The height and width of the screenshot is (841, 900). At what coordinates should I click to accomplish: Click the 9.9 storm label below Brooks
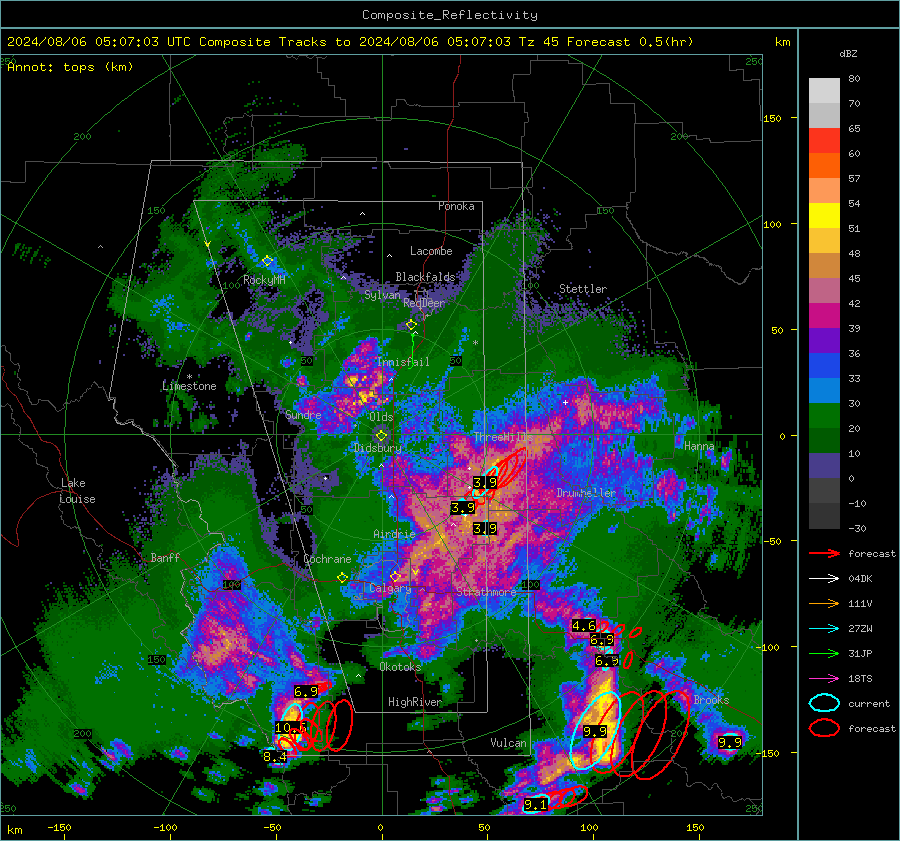click(730, 742)
